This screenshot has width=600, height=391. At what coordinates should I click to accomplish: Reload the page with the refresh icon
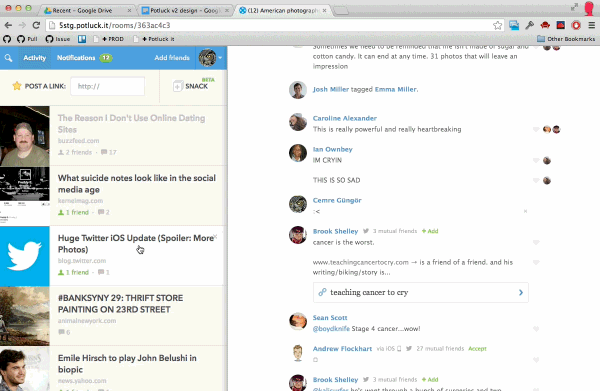(x=36, y=25)
